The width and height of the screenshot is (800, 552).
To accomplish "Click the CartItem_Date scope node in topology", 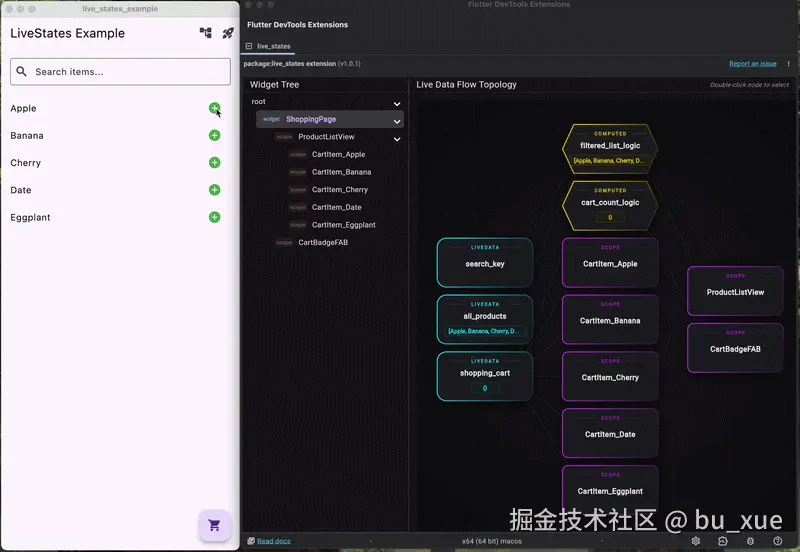I will pos(610,433).
